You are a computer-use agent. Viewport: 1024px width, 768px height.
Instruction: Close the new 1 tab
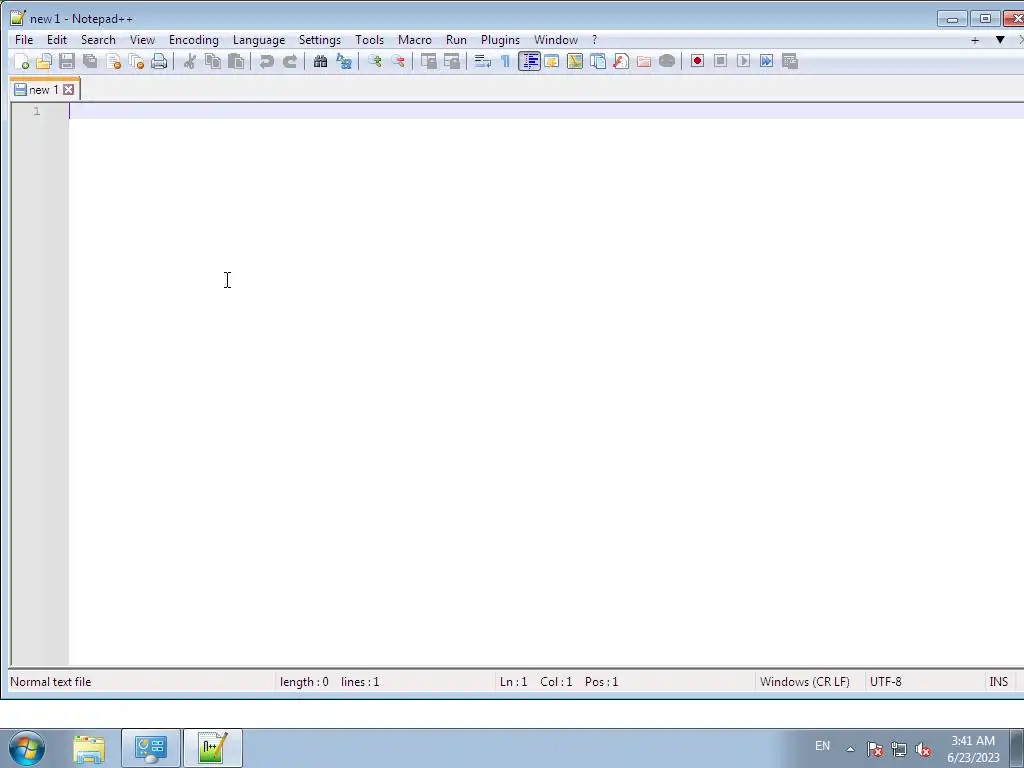69,89
